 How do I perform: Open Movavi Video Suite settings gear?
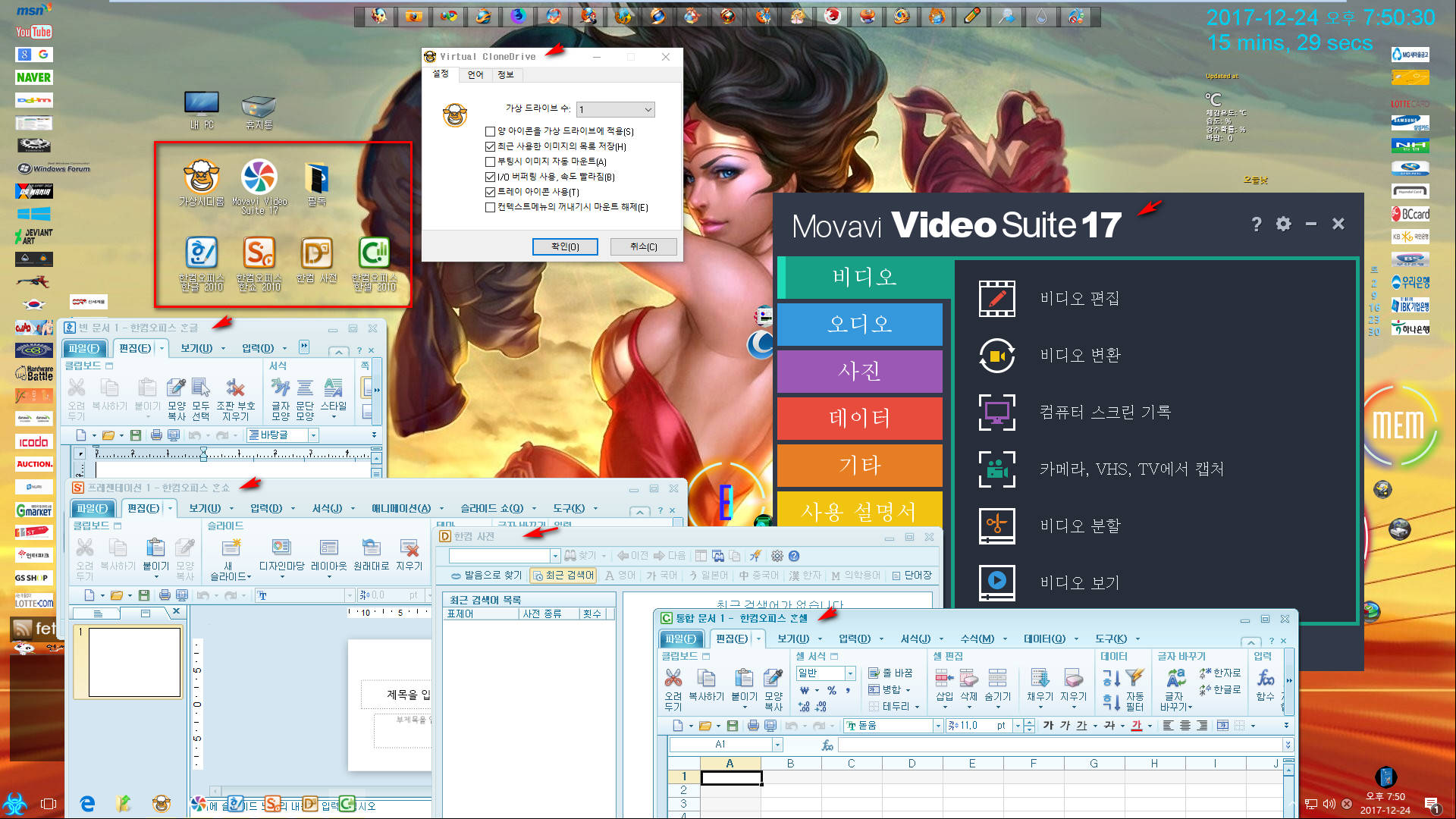pyautogui.click(x=1283, y=224)
